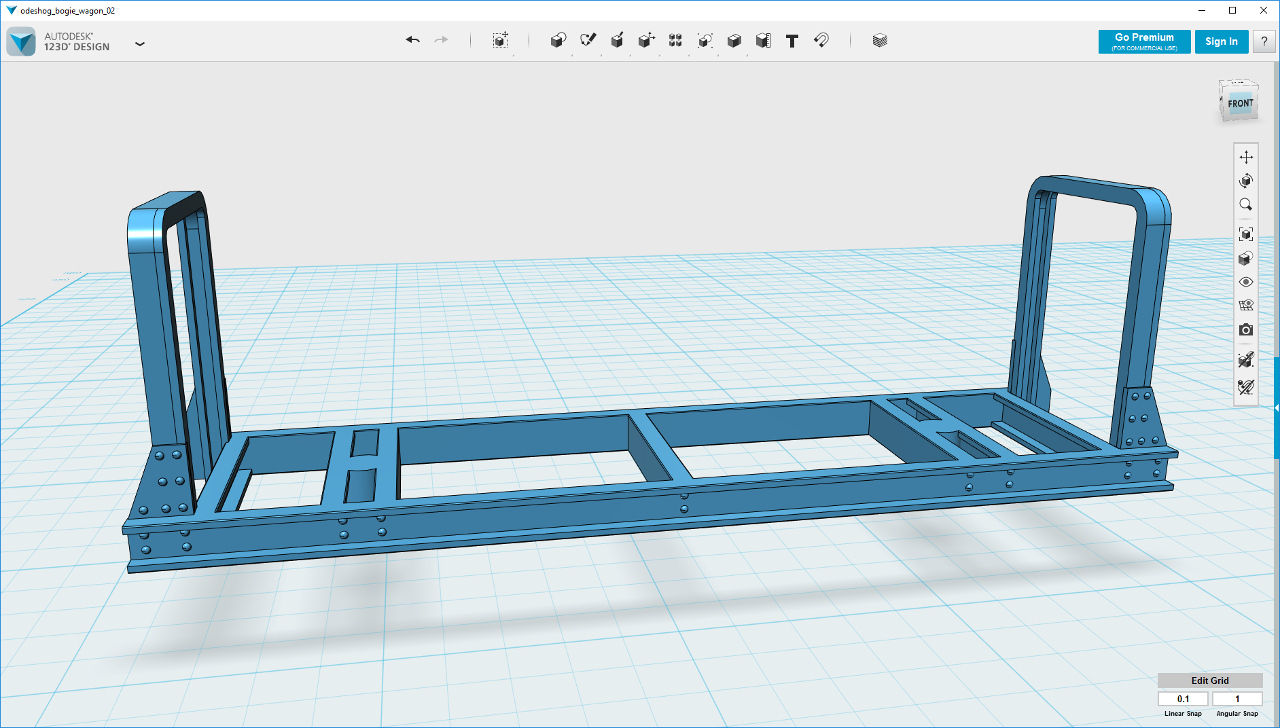Click the Undo arrow
Screen dimensions: 1280x728
[412, 40]
